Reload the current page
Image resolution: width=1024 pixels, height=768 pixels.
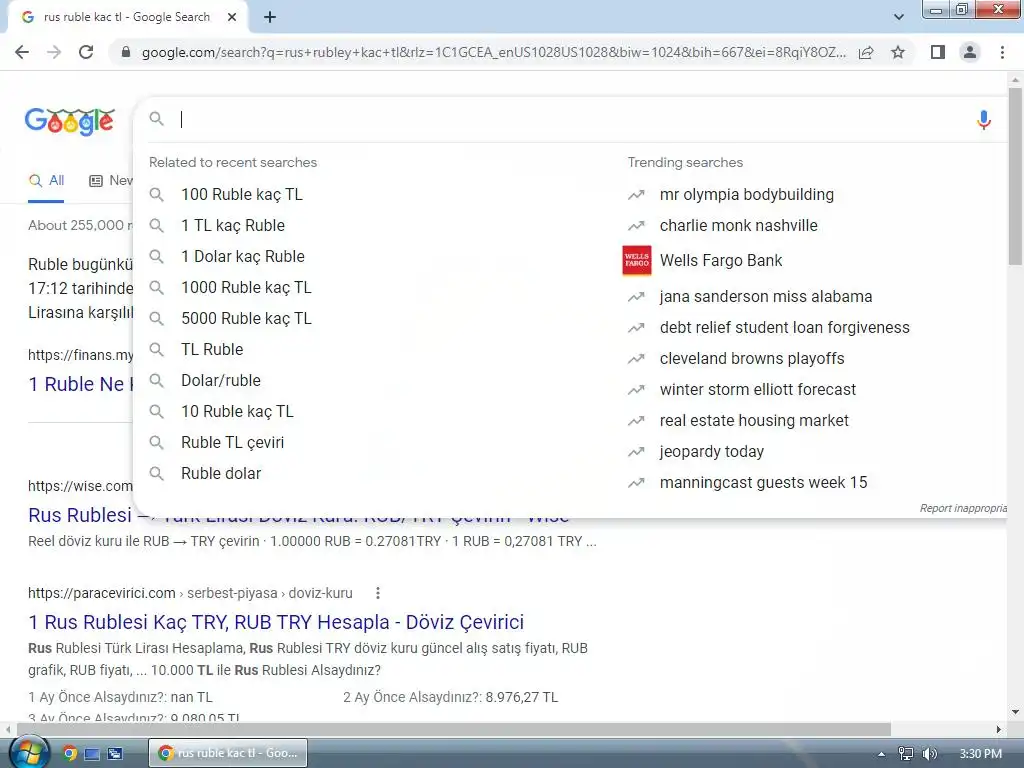86,52
